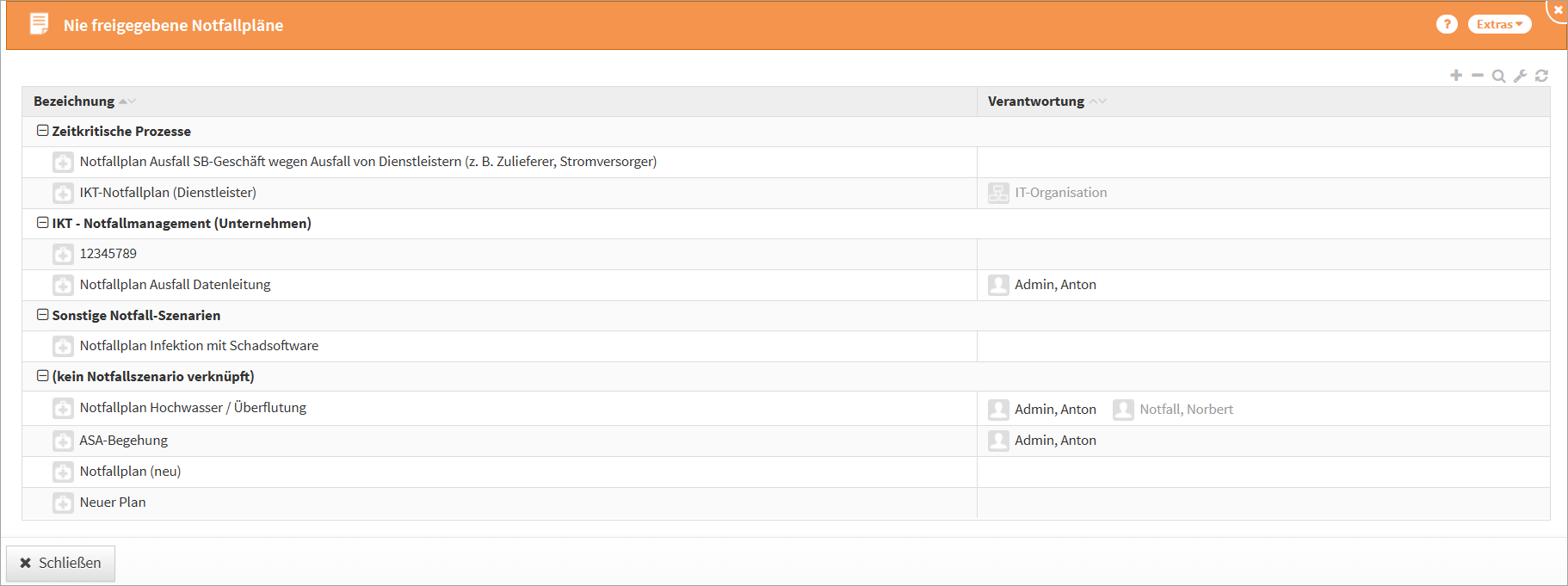Click the IT-Organisation org-unit icon
Screen dimensions: 1568x586
(998, 193)
